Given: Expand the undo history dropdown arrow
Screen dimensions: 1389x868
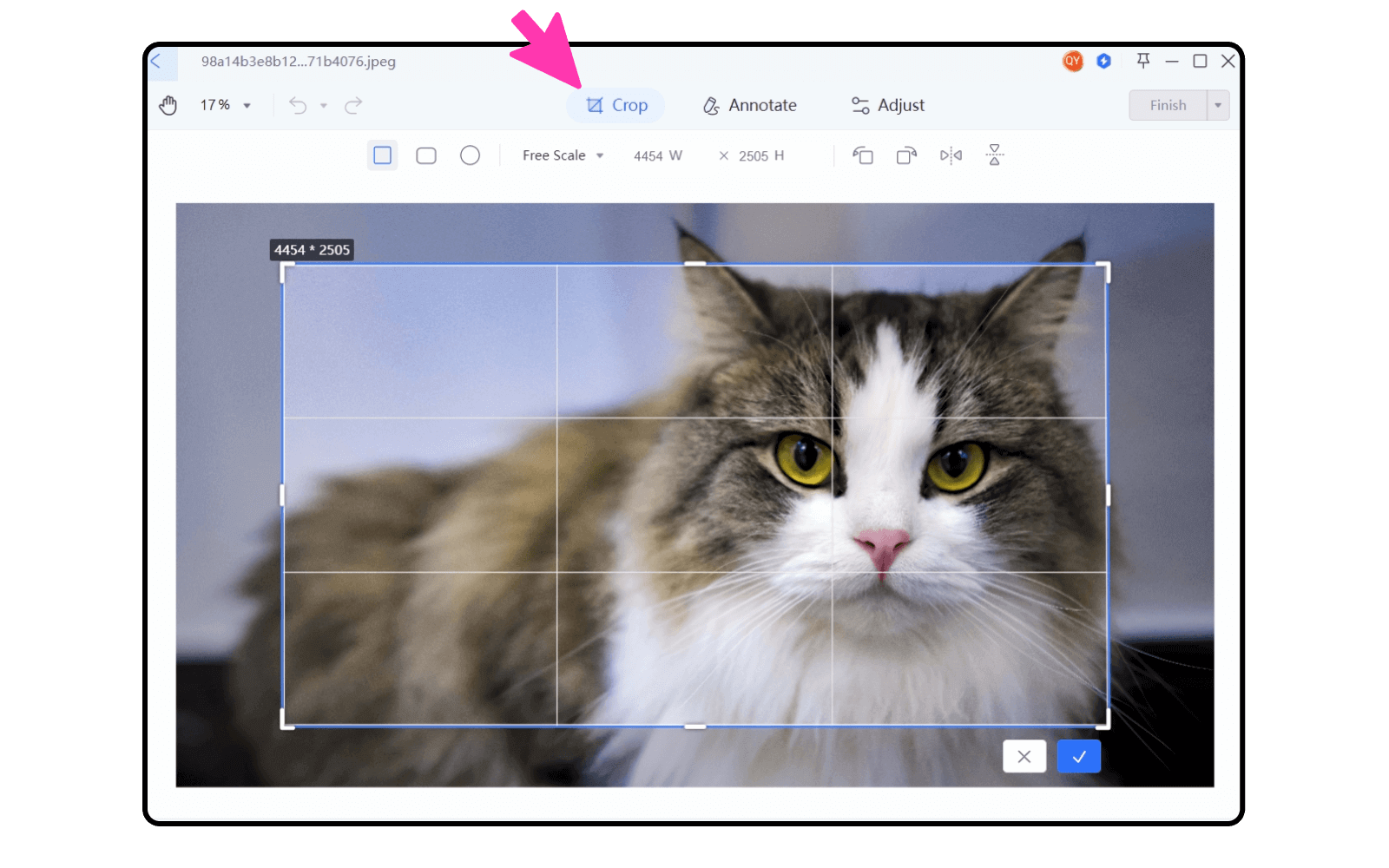Looking at the screenshot, I should click(x=324, y=106).
